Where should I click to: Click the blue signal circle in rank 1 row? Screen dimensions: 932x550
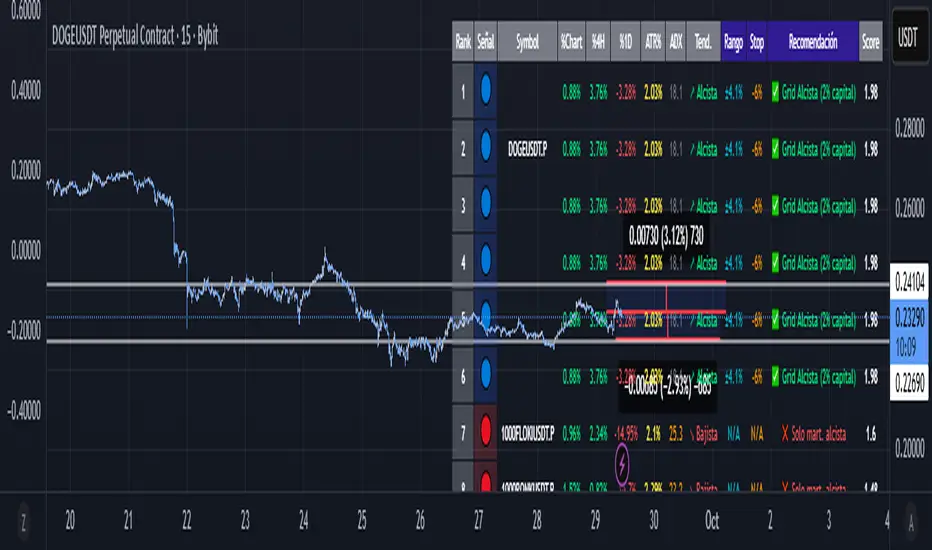coord(485,91)
